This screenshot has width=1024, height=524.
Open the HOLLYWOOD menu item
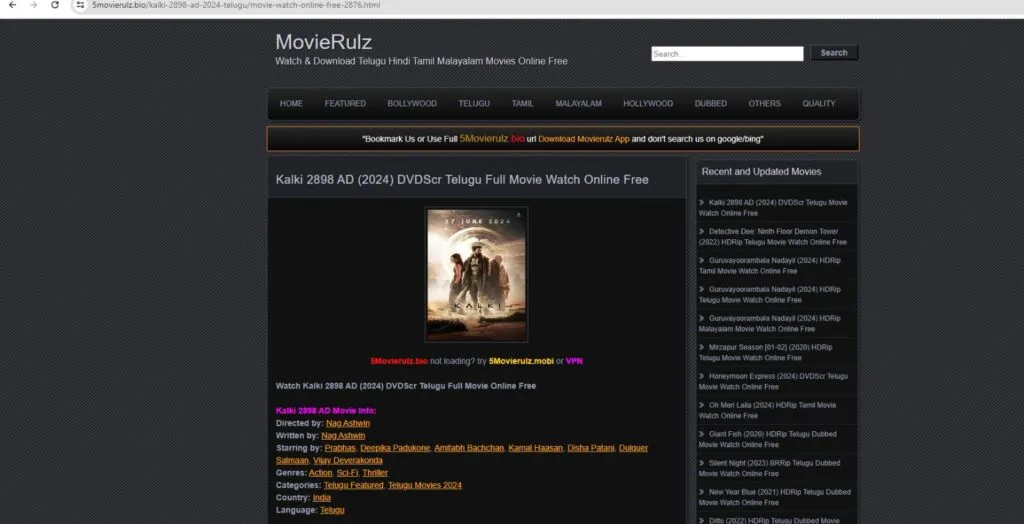(648, 103)
